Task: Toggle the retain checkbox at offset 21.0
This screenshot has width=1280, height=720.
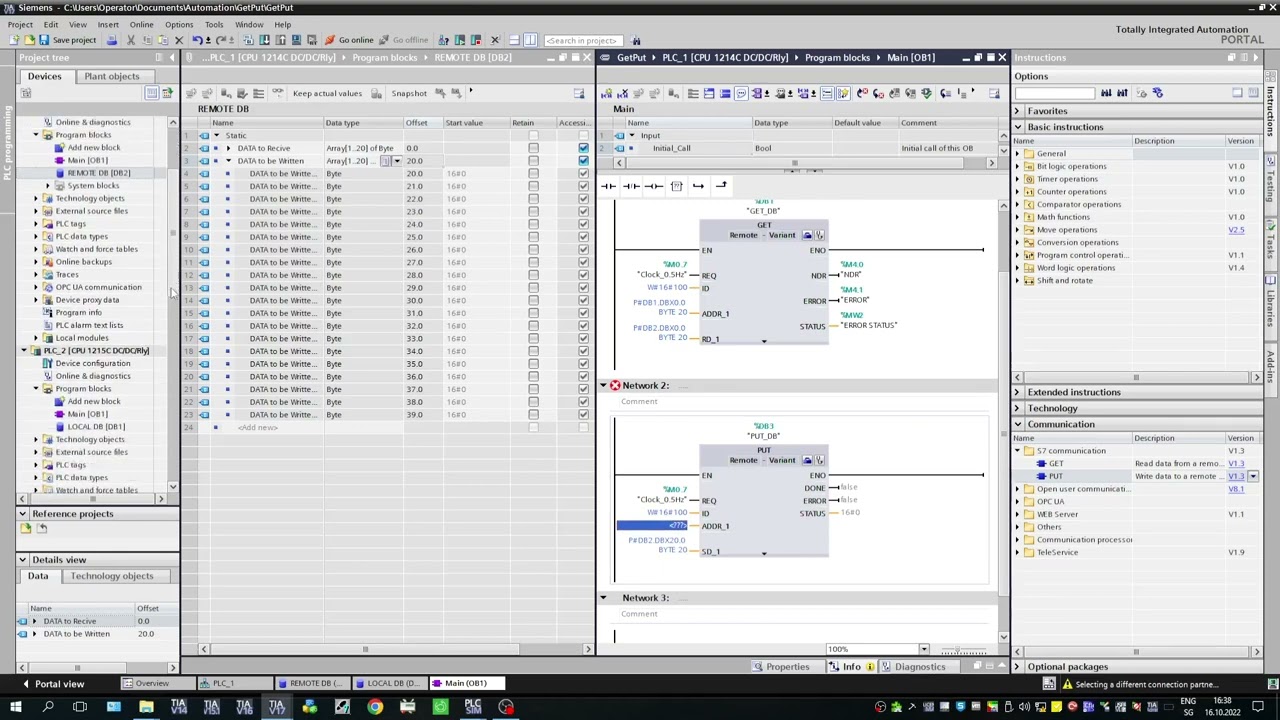Action: pos(533,187)
